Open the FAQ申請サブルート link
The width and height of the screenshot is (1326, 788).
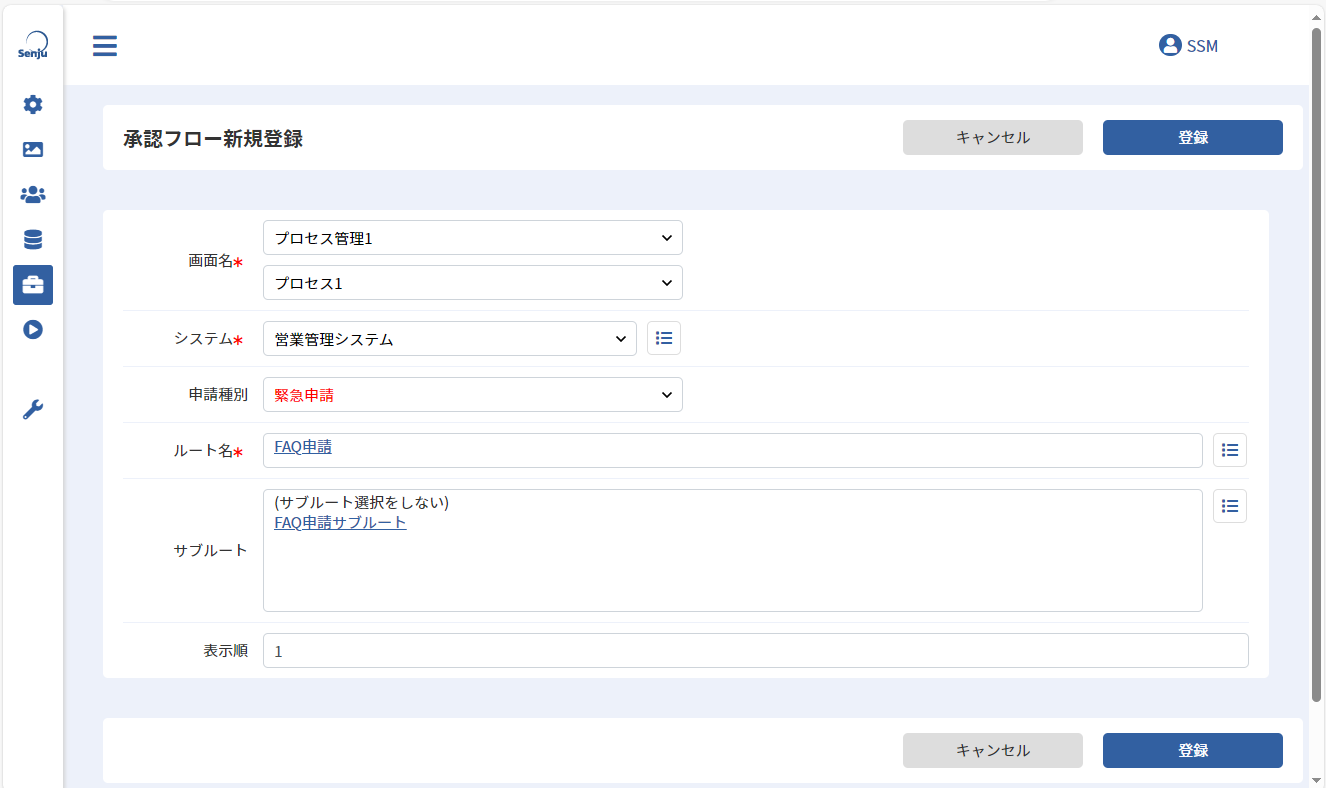(x=340, y=522)
